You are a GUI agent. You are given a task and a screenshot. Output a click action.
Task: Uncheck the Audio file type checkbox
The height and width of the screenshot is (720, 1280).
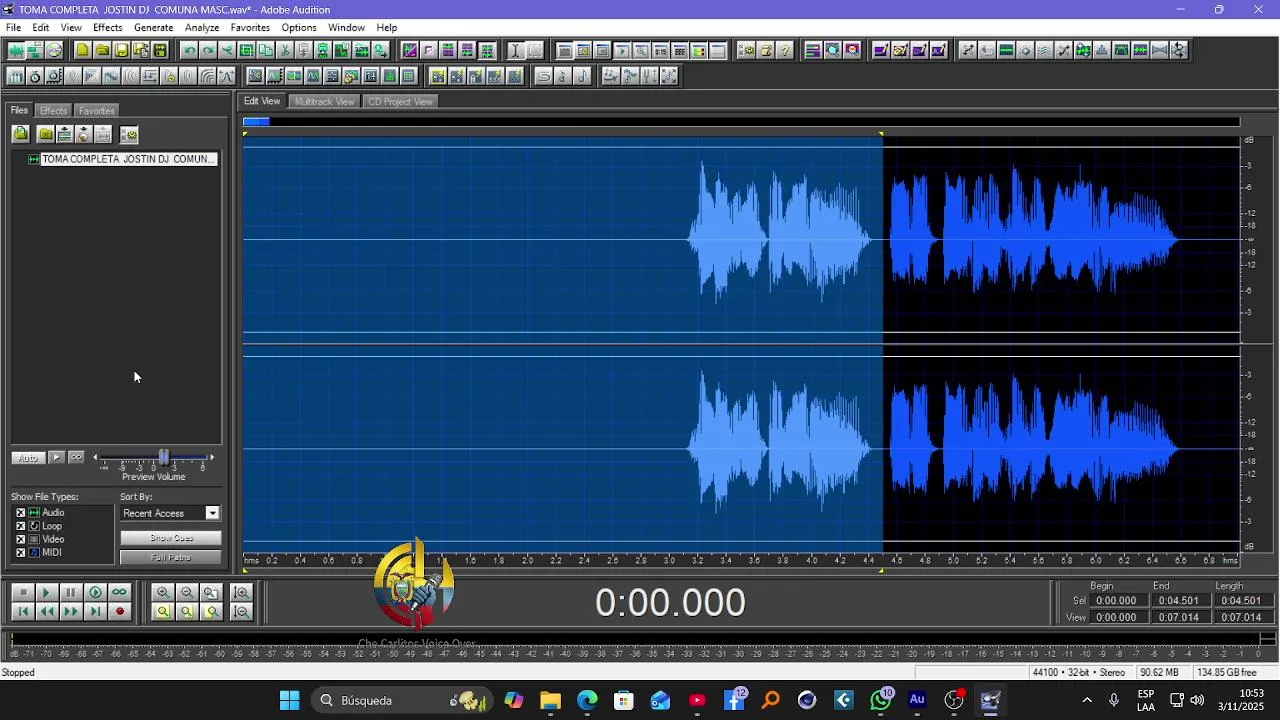pos(20,513)
